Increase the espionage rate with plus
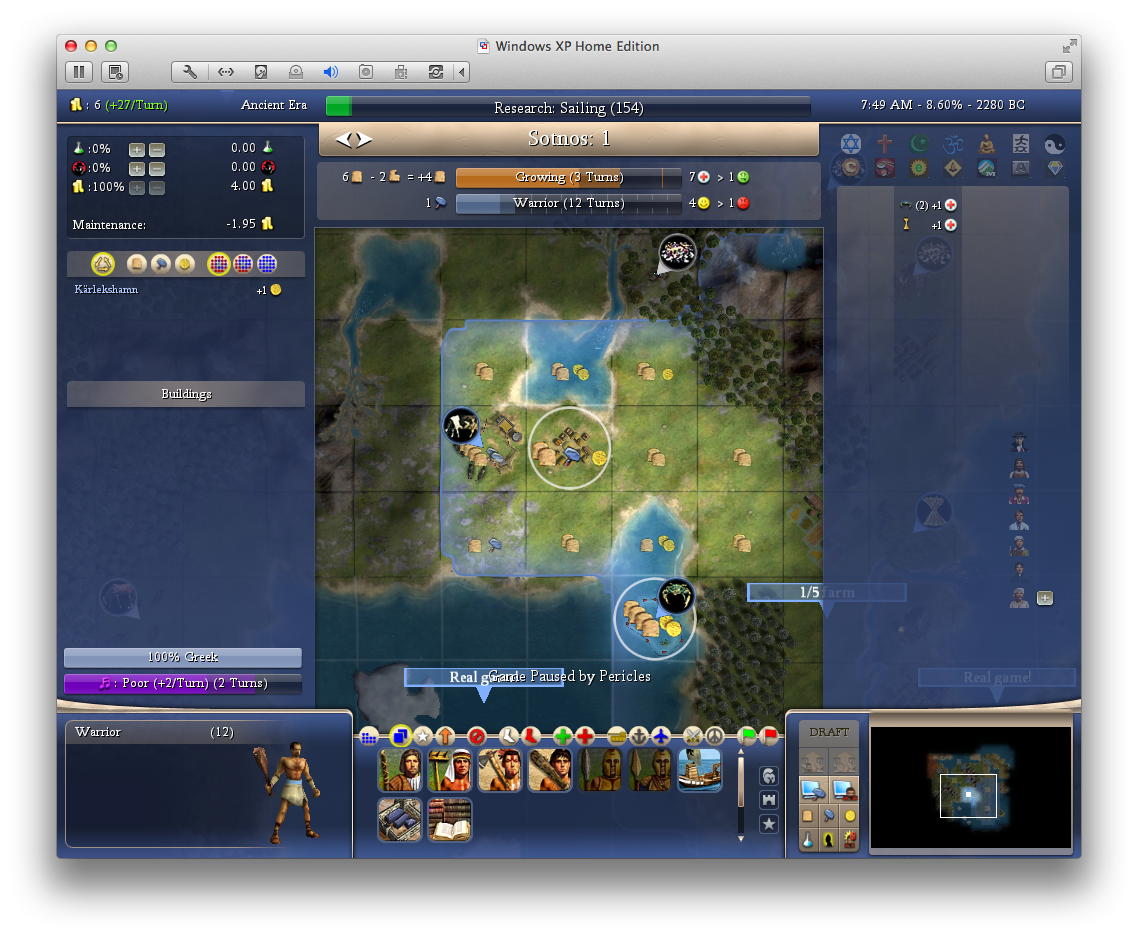Image resolution: width=1138 pixels, height=937 pixels. click(x=136, y=168)
